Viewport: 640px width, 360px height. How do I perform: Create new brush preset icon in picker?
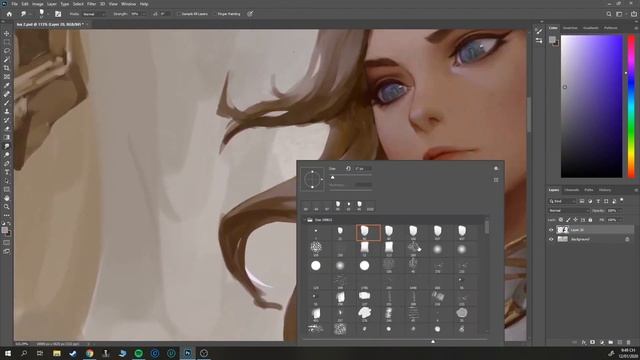coord(496,180)
